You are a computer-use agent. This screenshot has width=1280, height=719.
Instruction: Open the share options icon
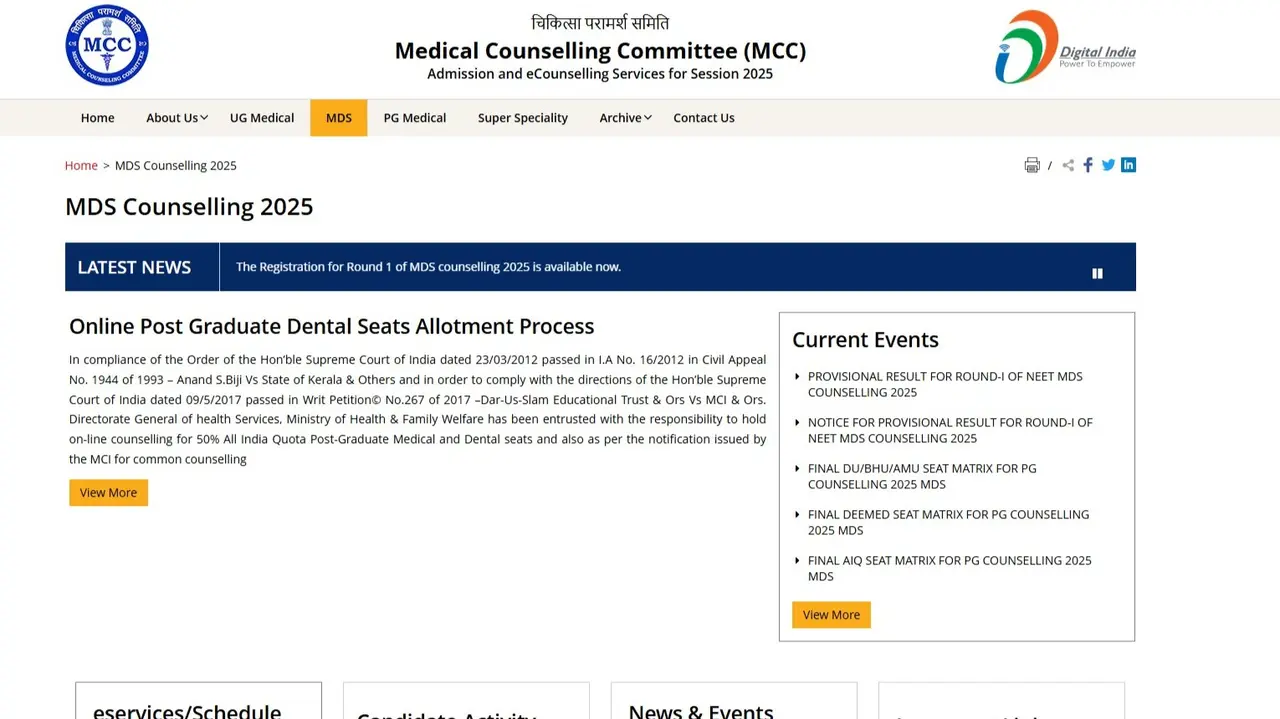1068,164
